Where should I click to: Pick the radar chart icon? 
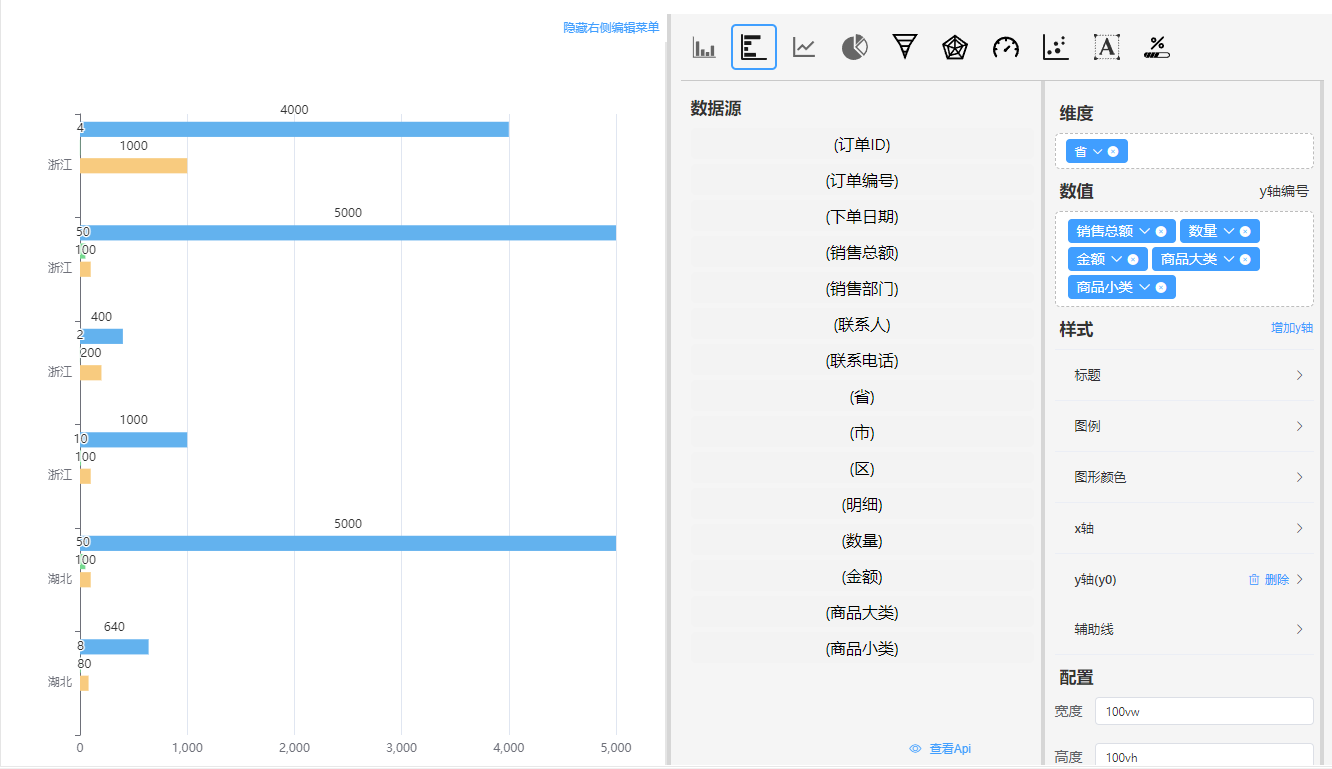[x=955, y=47]
